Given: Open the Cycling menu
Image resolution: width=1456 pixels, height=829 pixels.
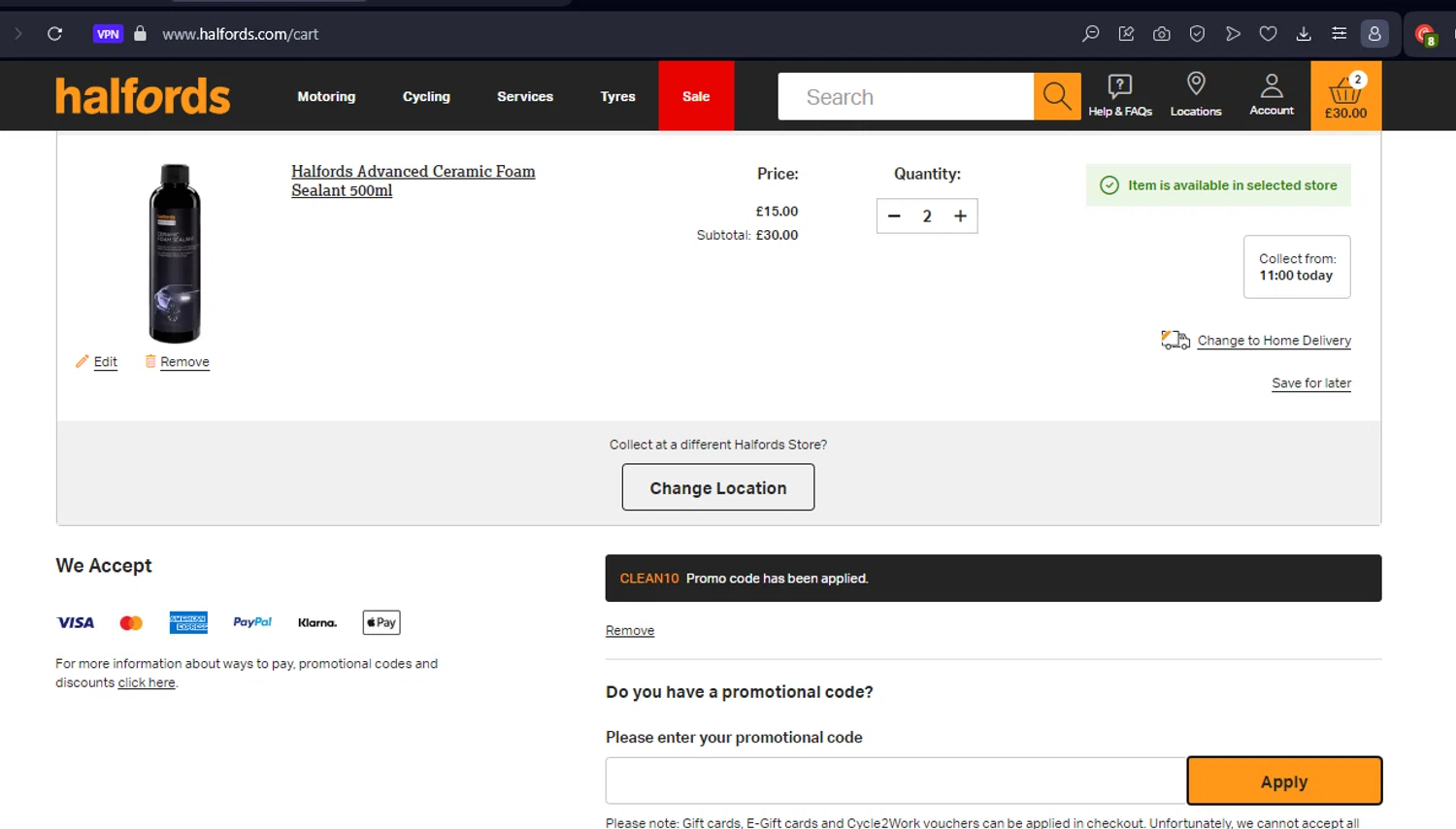Looking at the screenshot, I should pyautogui.click(x=426, y=96).
